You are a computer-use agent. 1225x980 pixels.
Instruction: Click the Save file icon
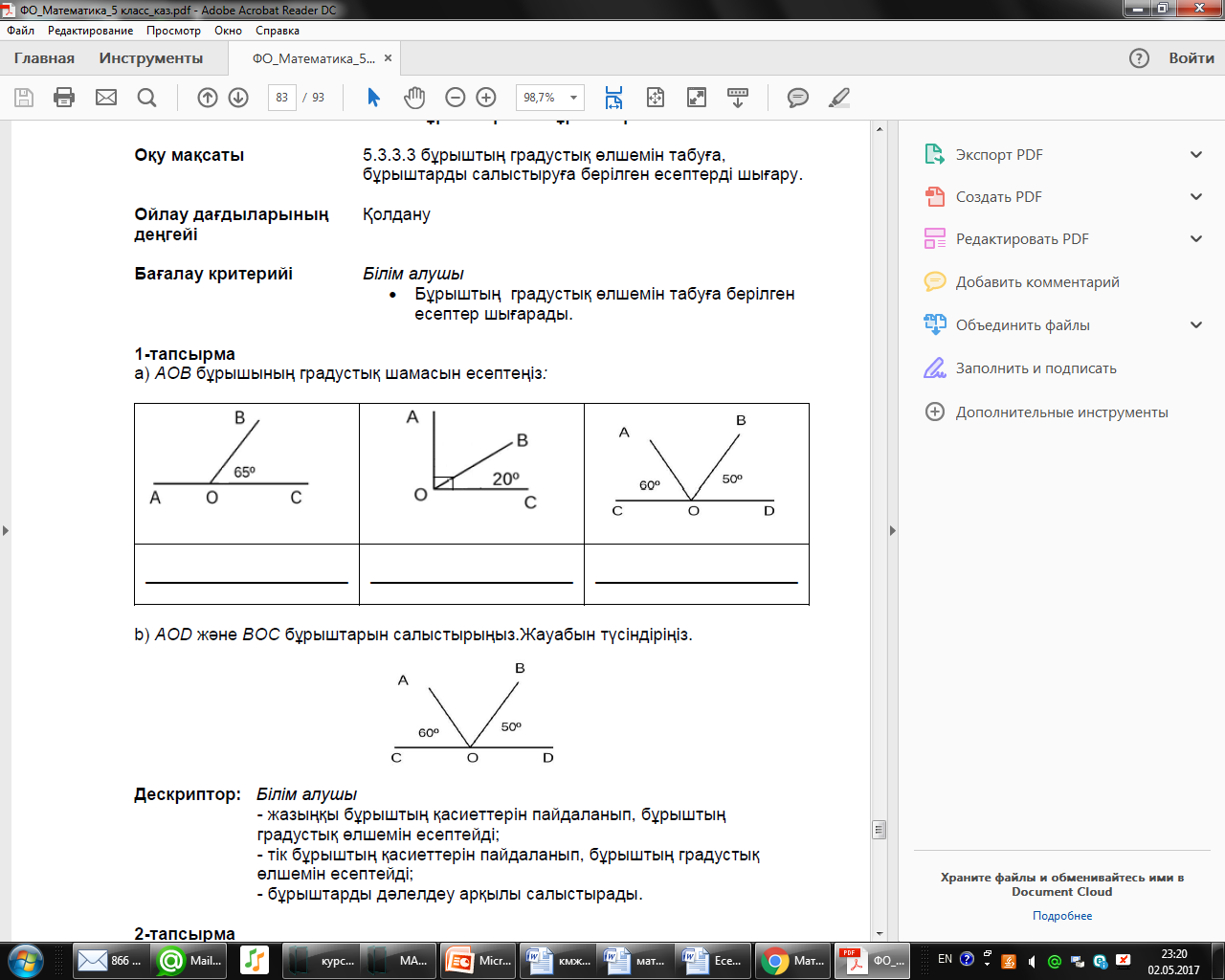(24, 98)
